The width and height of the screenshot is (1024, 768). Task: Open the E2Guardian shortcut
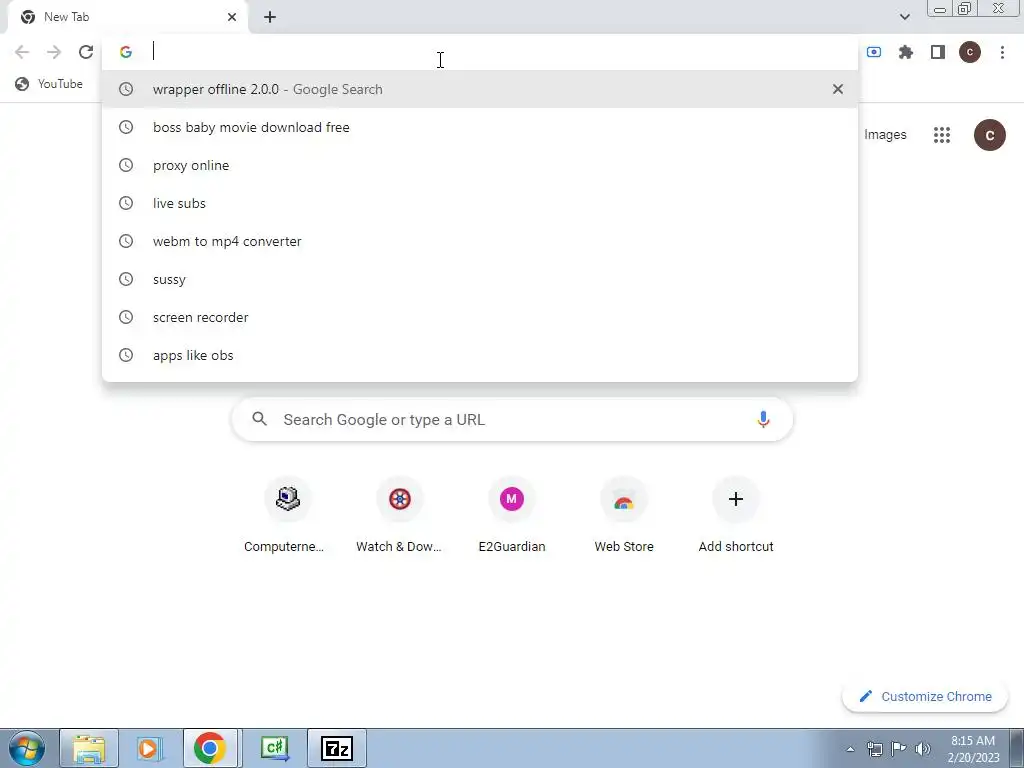tap(511, 516)
